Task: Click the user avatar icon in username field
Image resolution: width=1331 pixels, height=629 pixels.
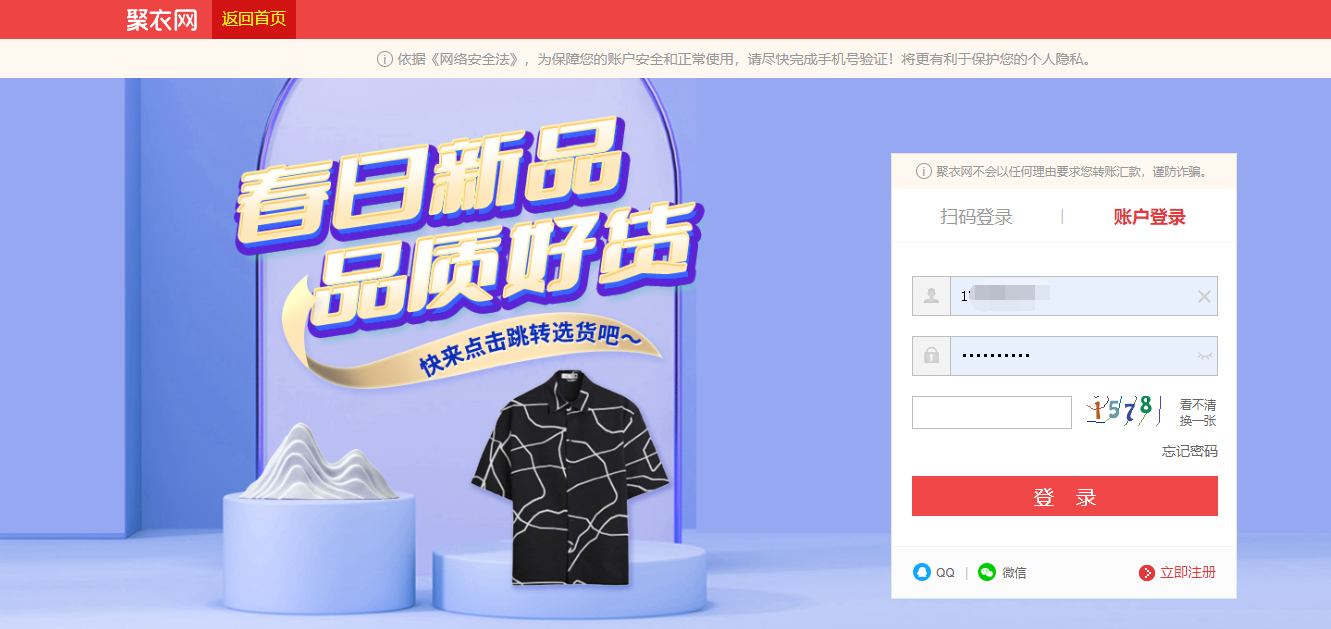Action: click(931, 296)
